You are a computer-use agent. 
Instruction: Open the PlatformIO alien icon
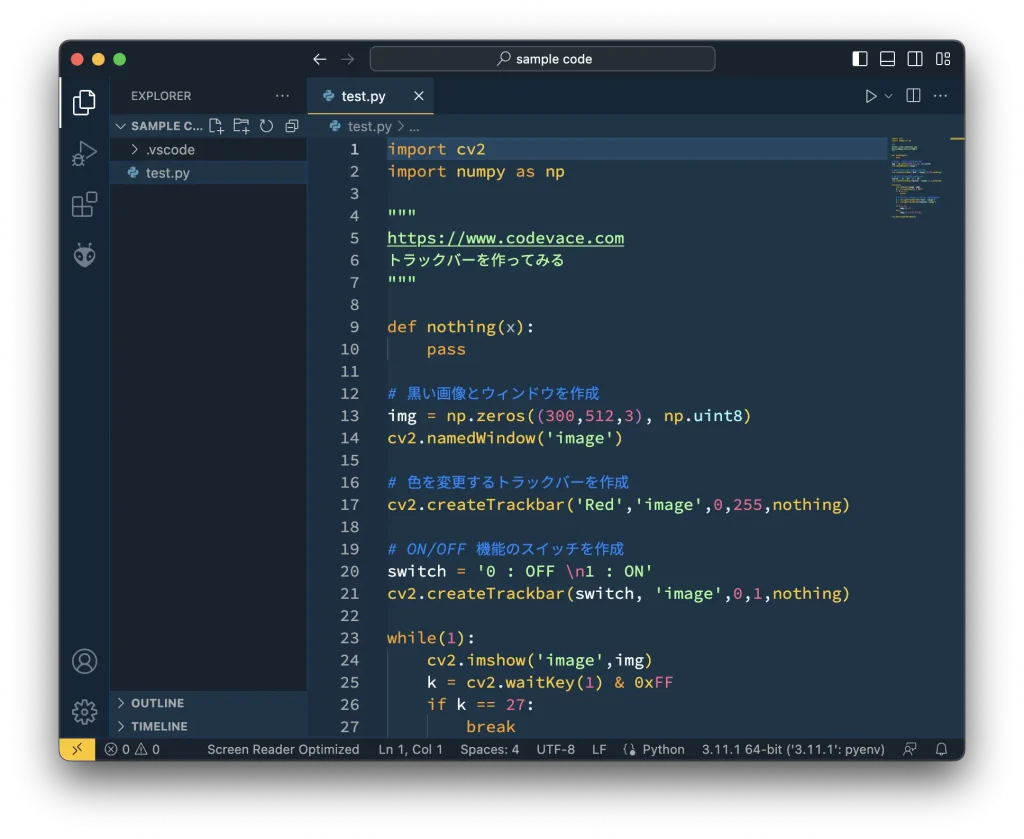[x=84, y=256]
